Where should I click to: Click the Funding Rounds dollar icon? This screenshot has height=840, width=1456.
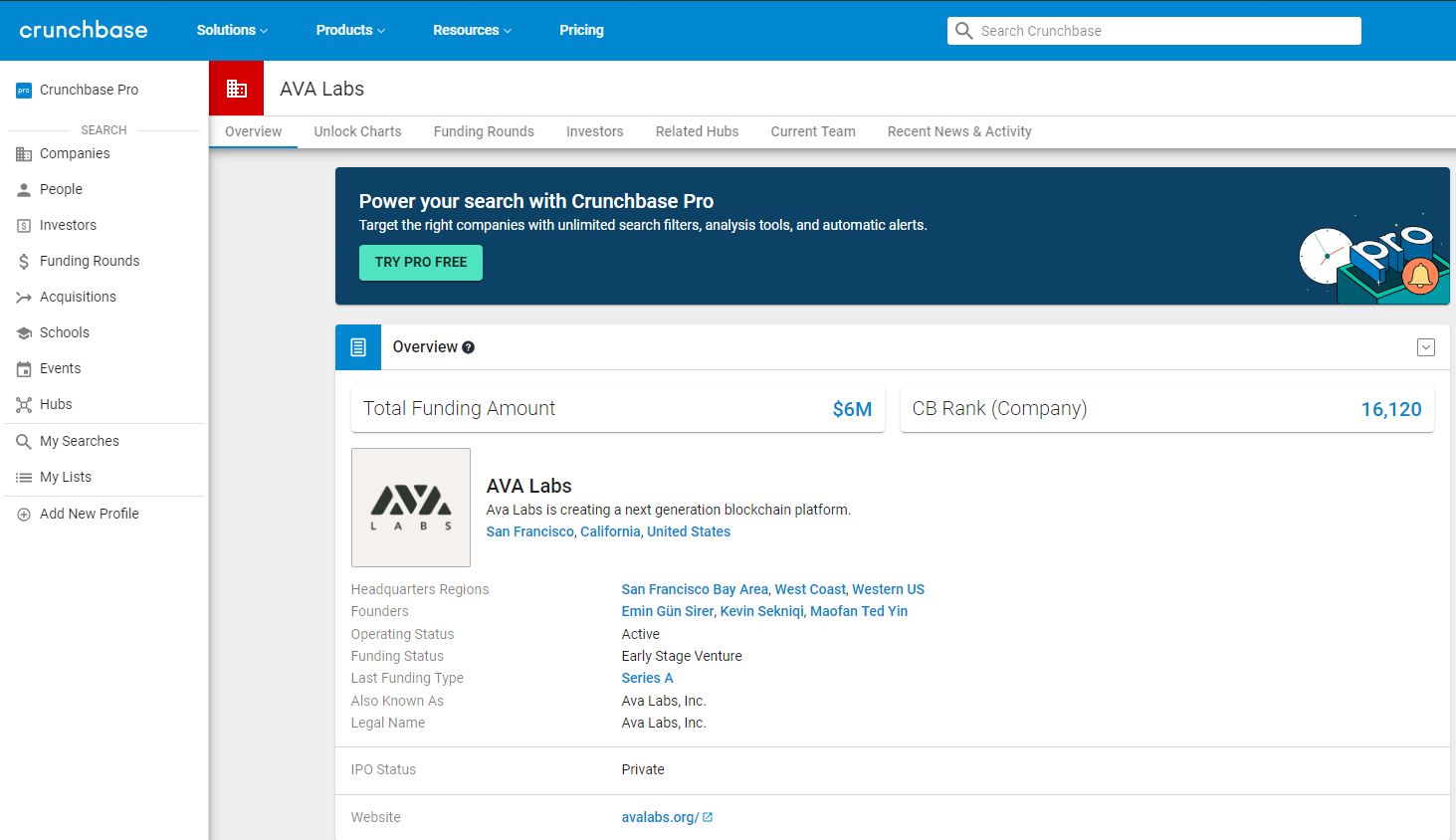pos(24,262)
